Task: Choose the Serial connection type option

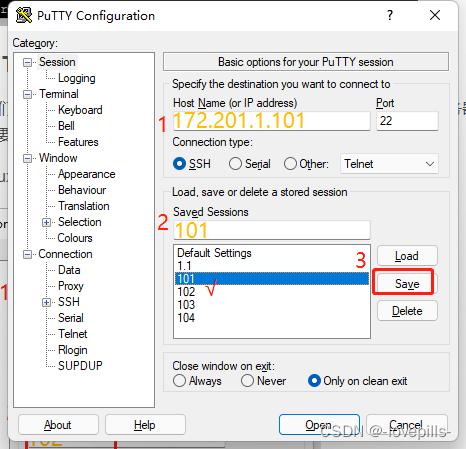Action: [235, 164]
